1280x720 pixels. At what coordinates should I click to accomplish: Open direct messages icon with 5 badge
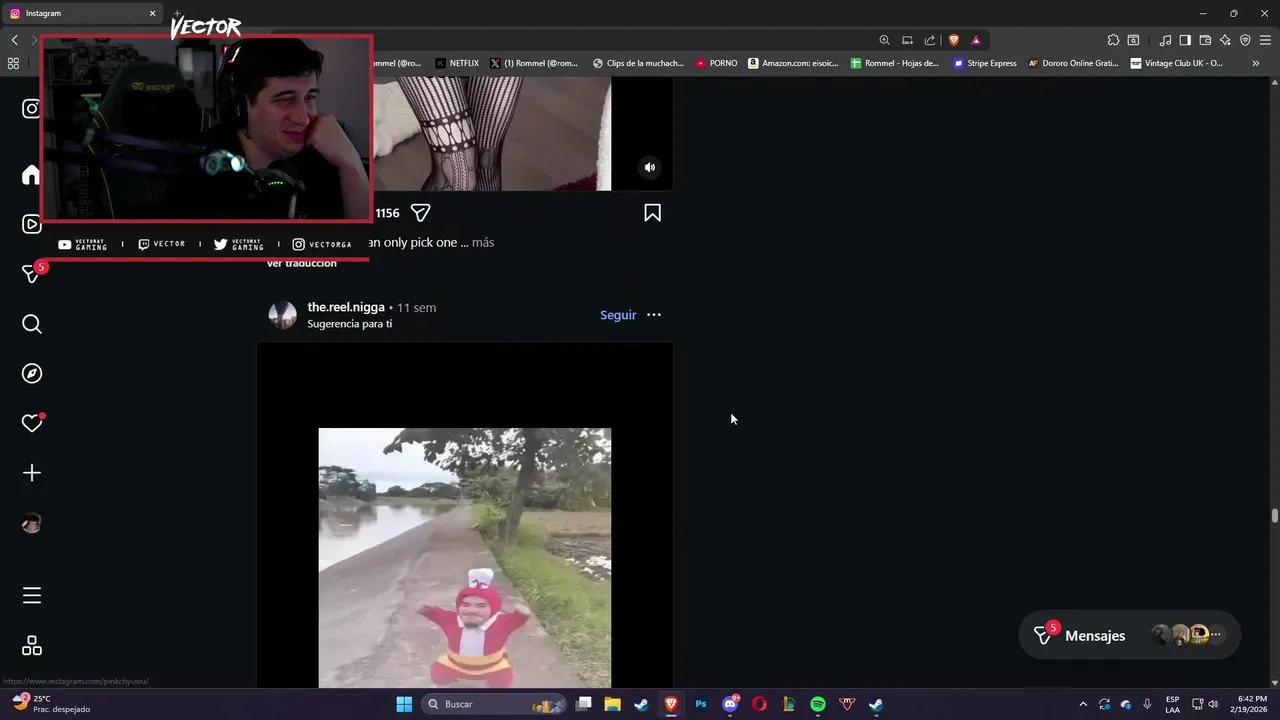point(32,273)
